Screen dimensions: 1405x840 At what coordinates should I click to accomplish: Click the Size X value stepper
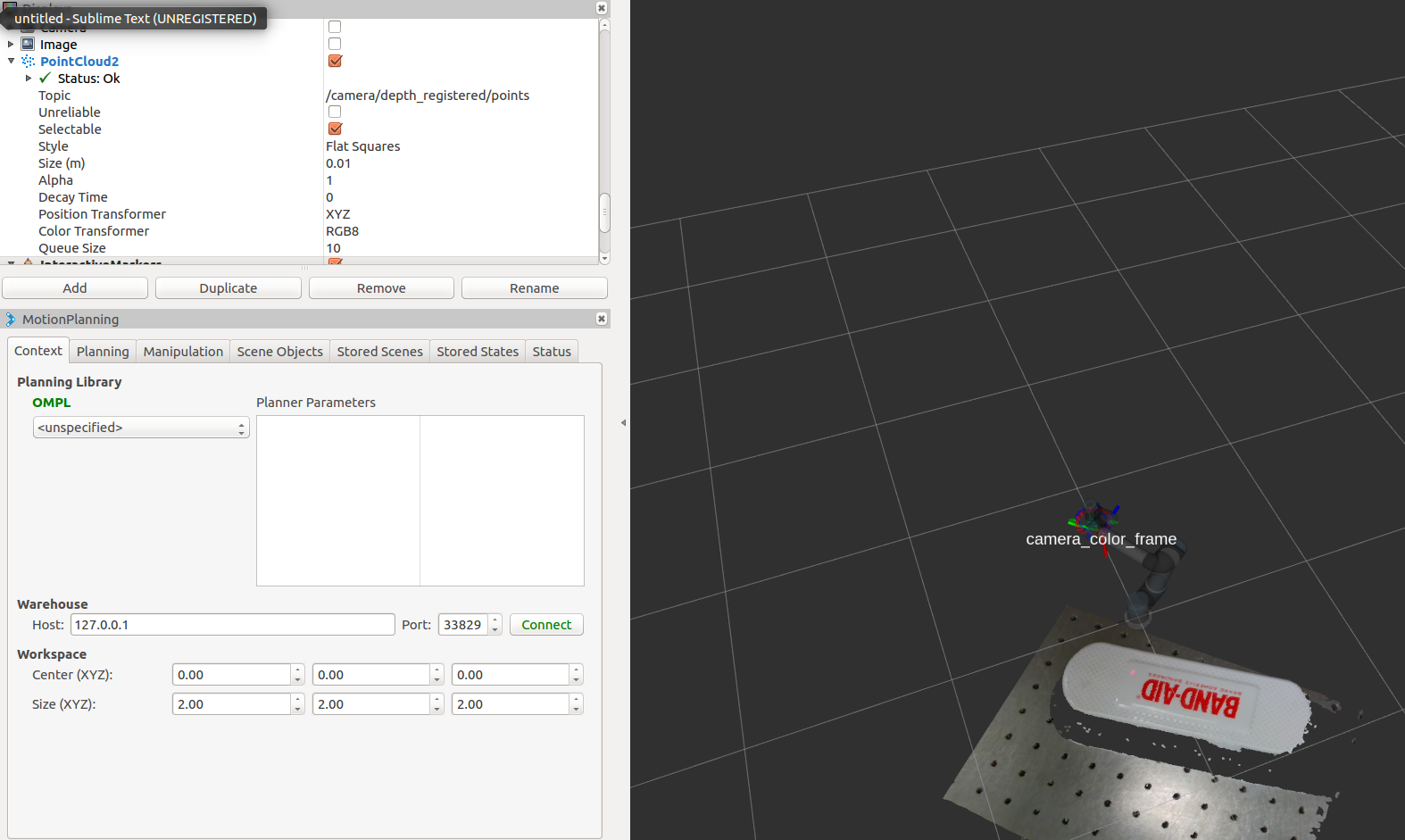click(297, 704)
